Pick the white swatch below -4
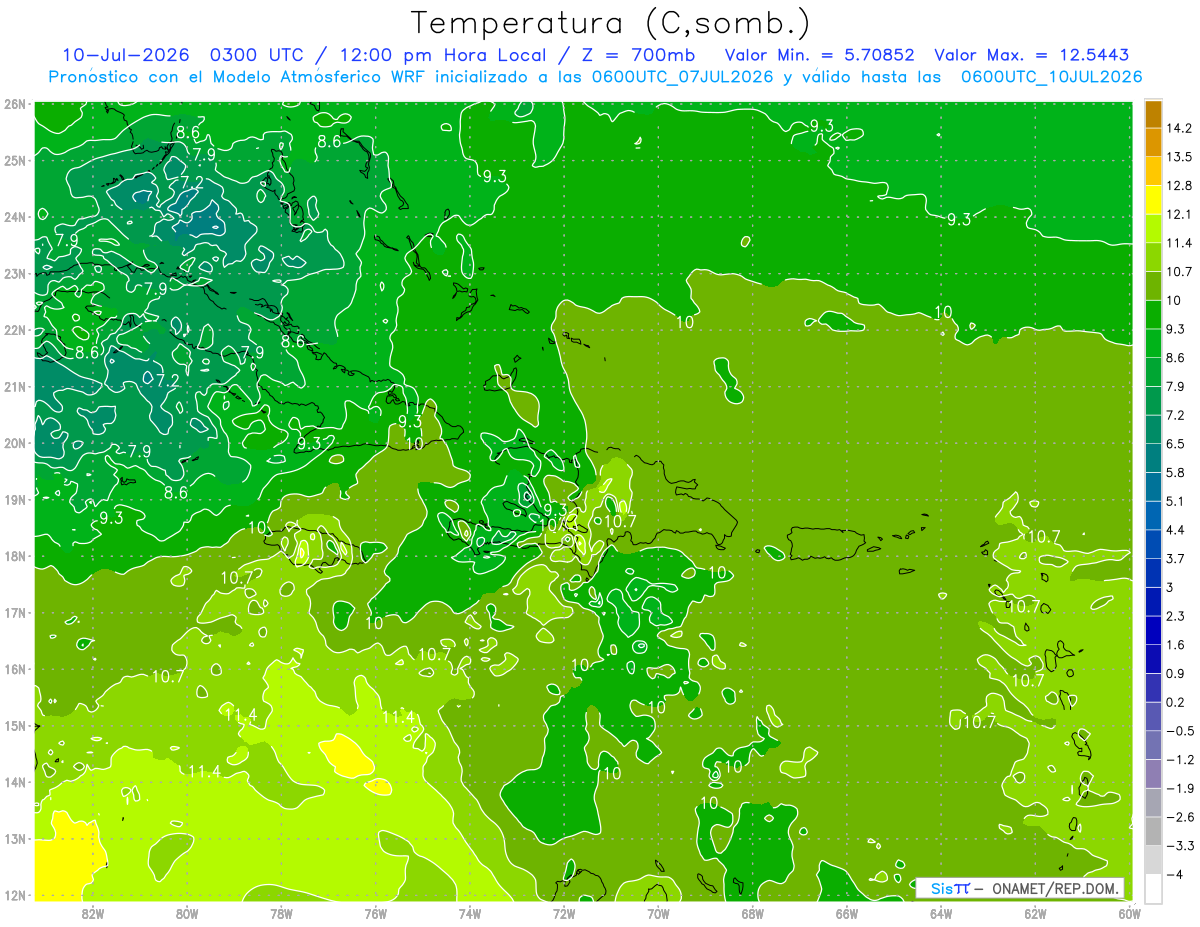This screenshot has height=927, width=1200. click(x=1154, y=888)
